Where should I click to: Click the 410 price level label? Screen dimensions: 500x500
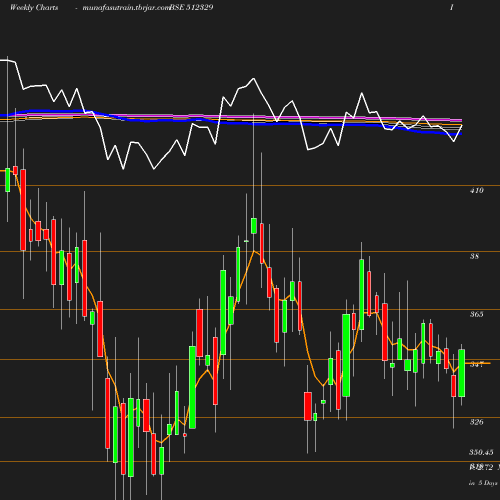coord(476,190)
